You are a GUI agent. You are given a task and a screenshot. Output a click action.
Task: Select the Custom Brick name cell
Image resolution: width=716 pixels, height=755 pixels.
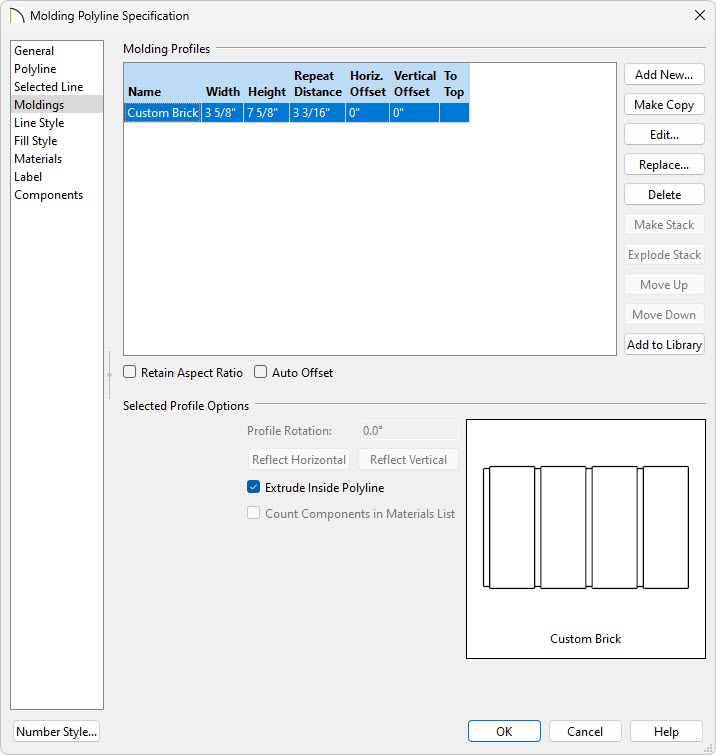[163, 113]
